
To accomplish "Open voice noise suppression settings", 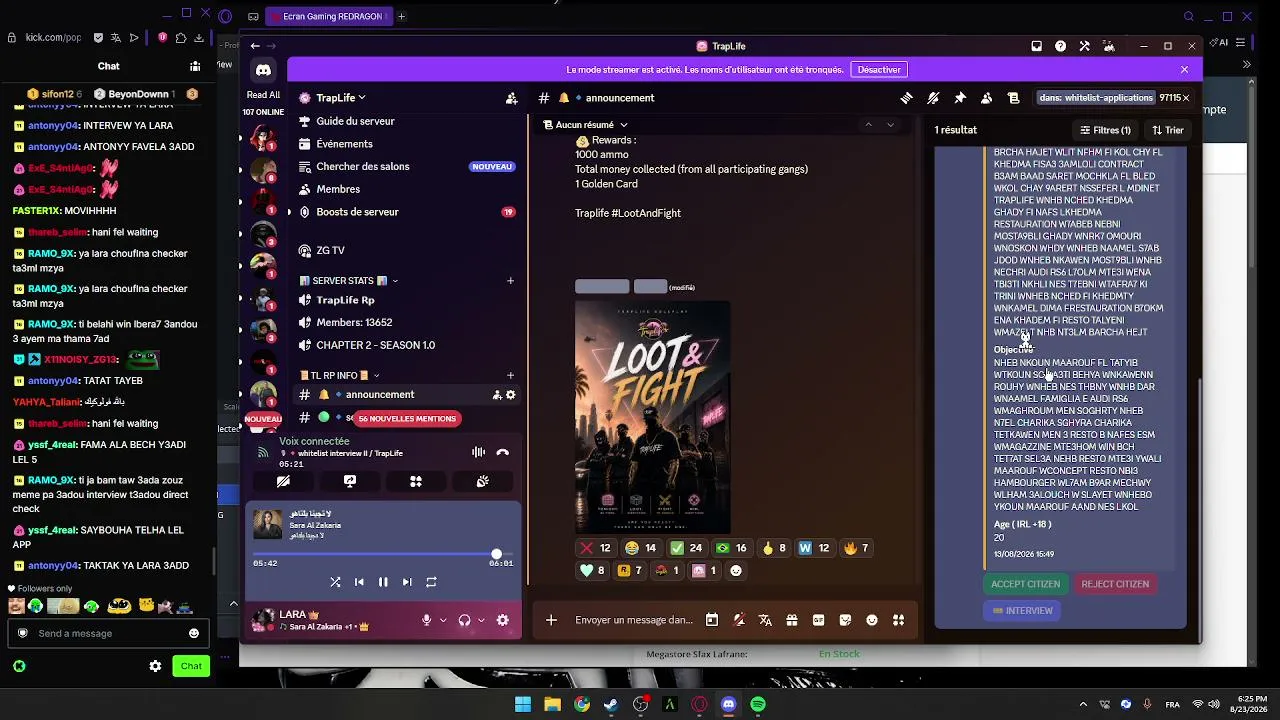I will pos(478,453).
